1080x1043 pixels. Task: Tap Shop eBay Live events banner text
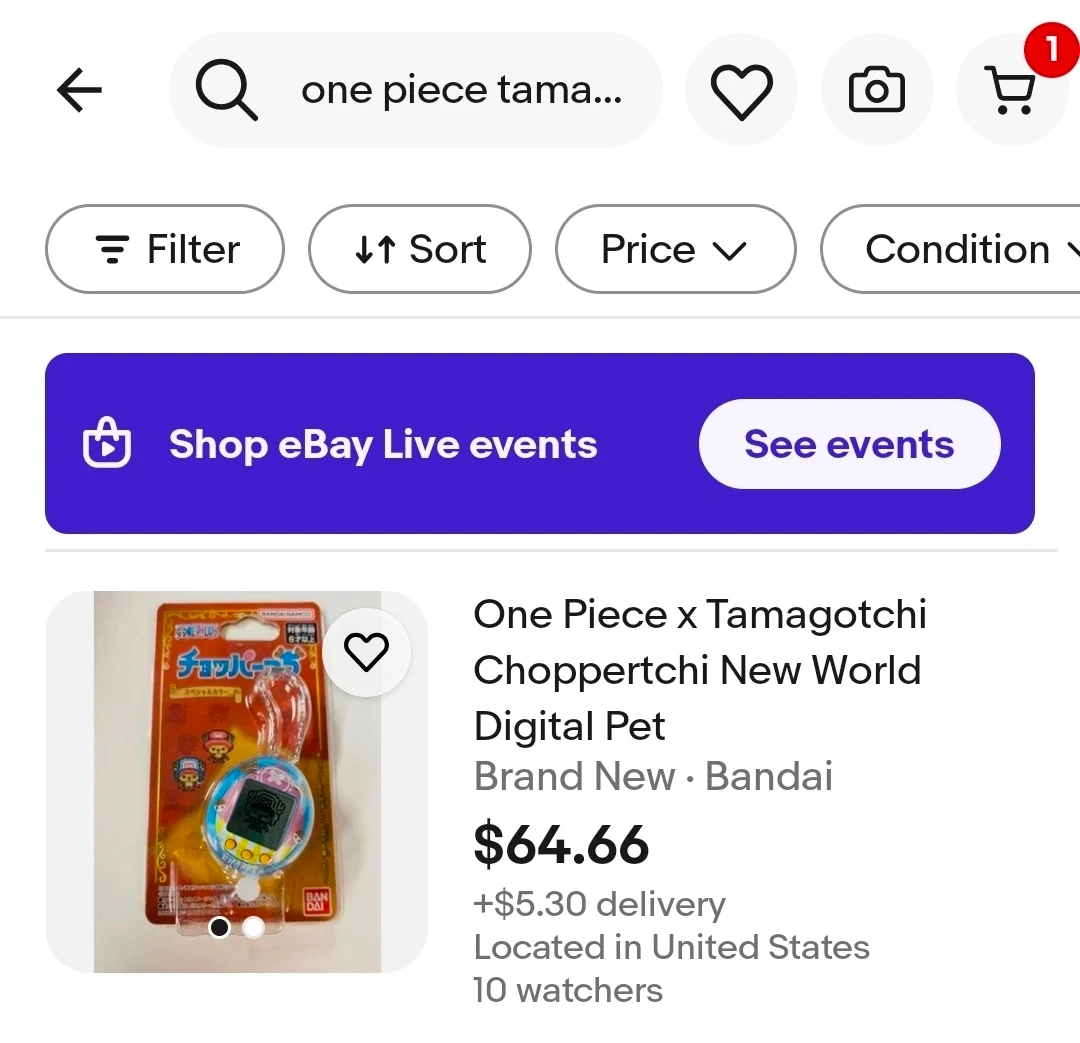383,445
